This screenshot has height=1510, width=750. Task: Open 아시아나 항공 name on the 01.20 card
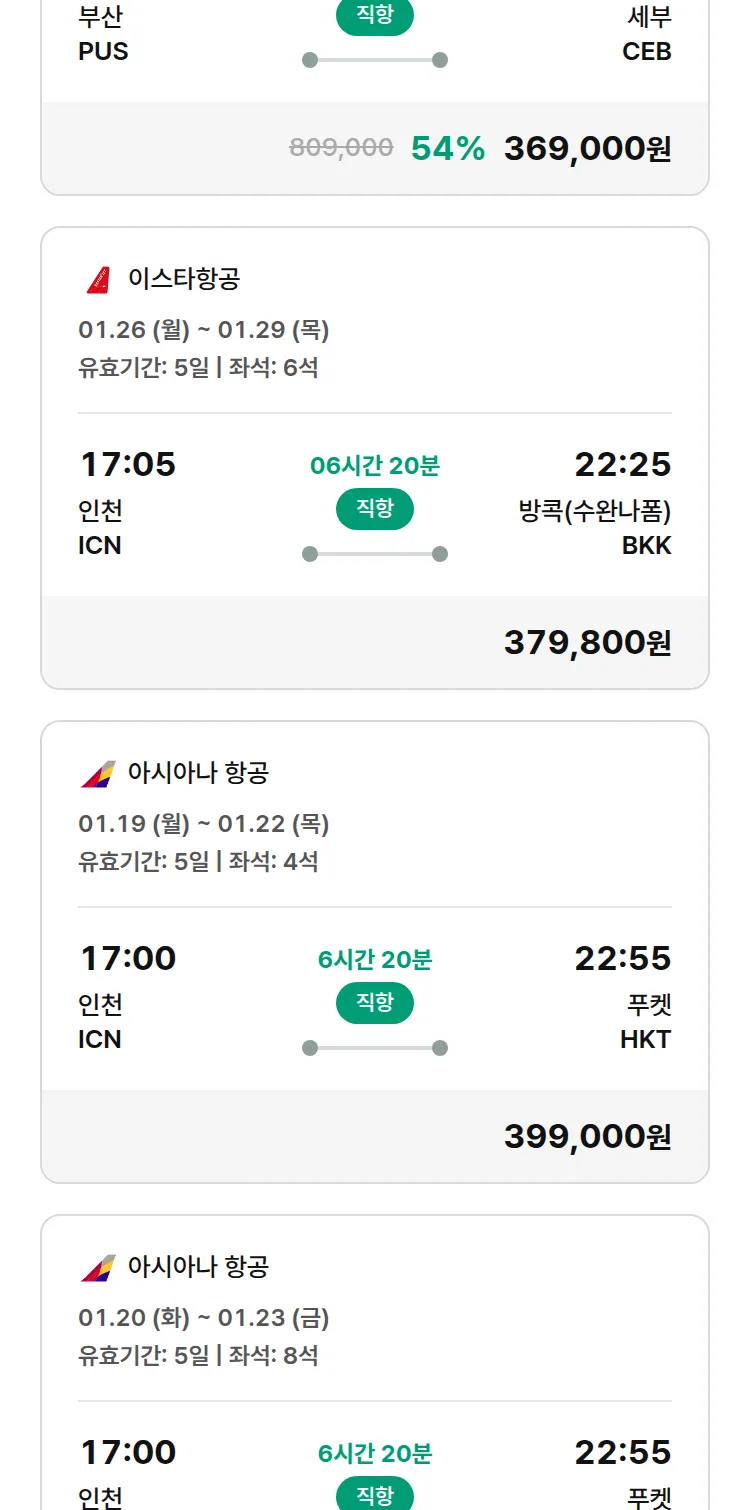click(198, 1267)
